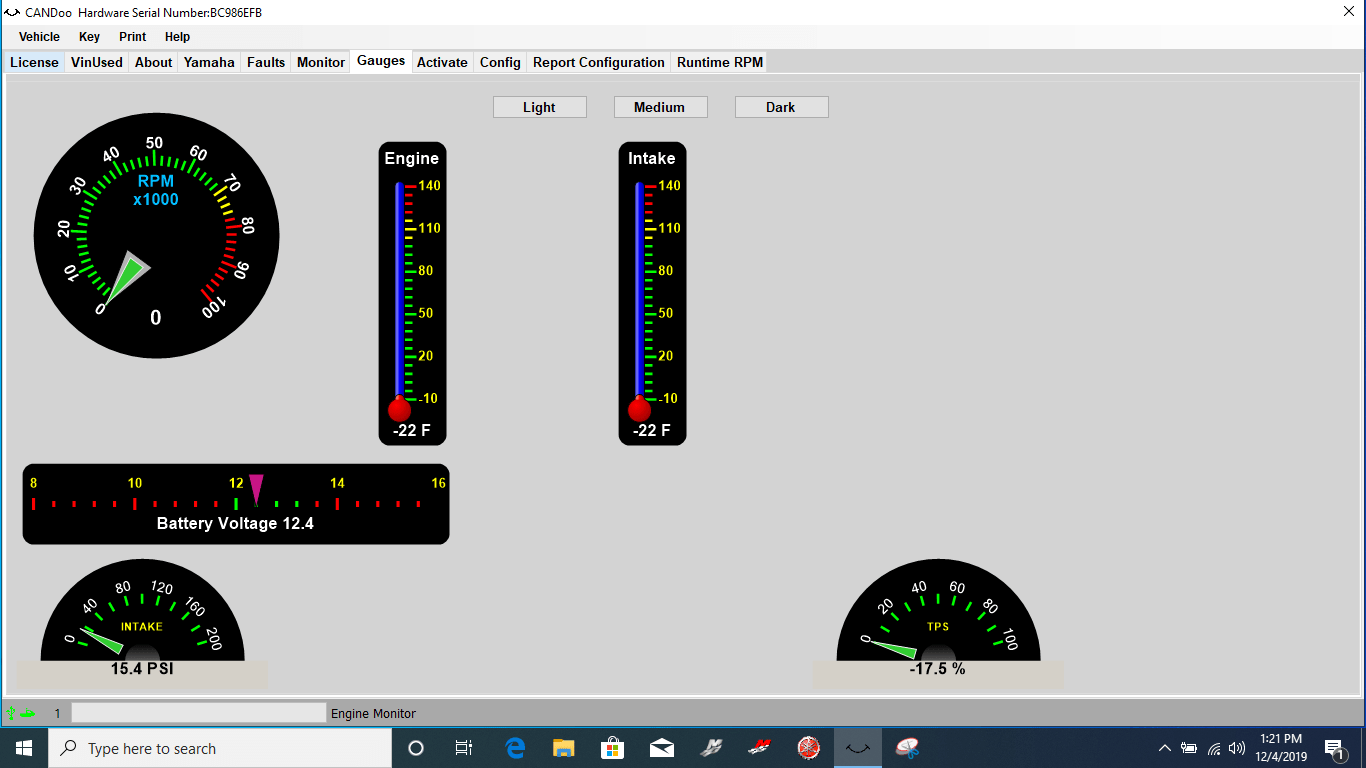Screen dimensions: 1366x768
Task: Open the Monitor tab
Action: [320, 61]
